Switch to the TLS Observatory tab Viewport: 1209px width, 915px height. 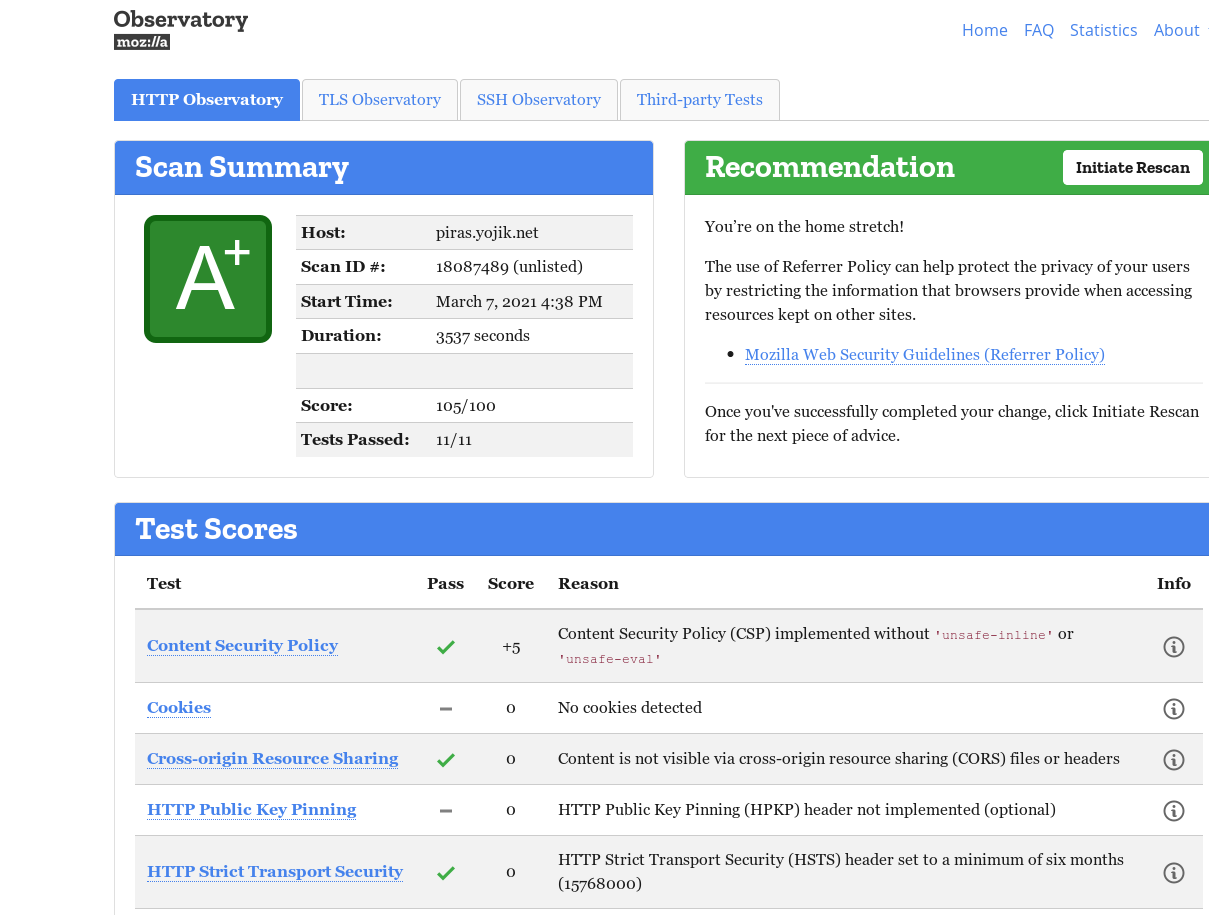tap(379, 99)
